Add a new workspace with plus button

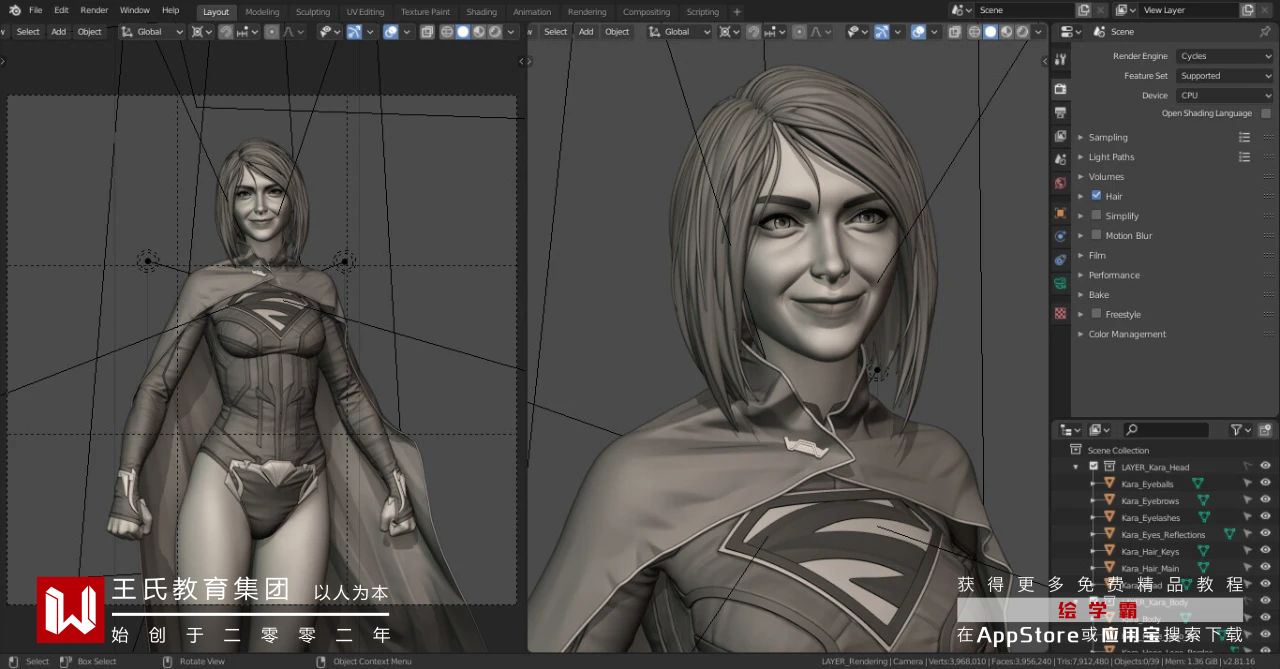(x=737, y=12)
